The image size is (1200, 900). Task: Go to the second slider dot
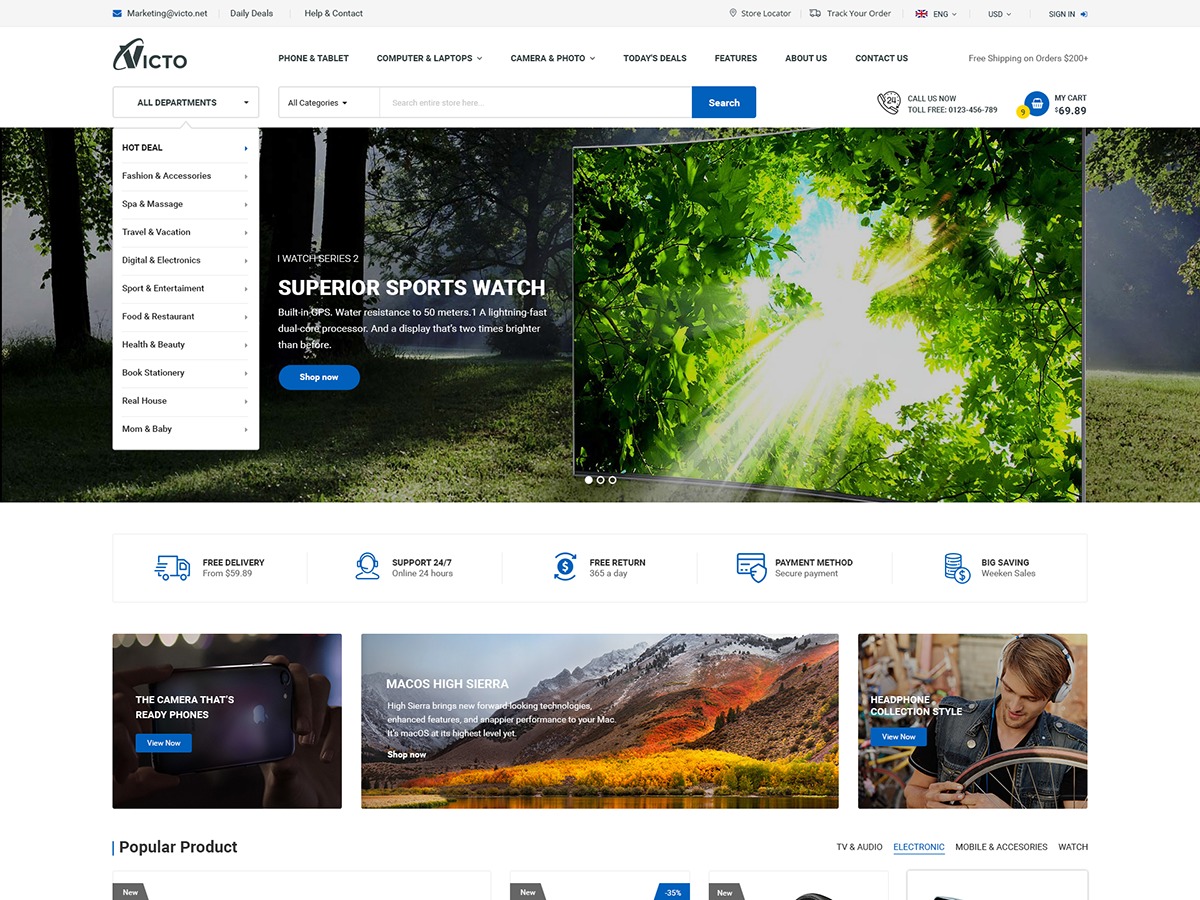tap(600, 480)
